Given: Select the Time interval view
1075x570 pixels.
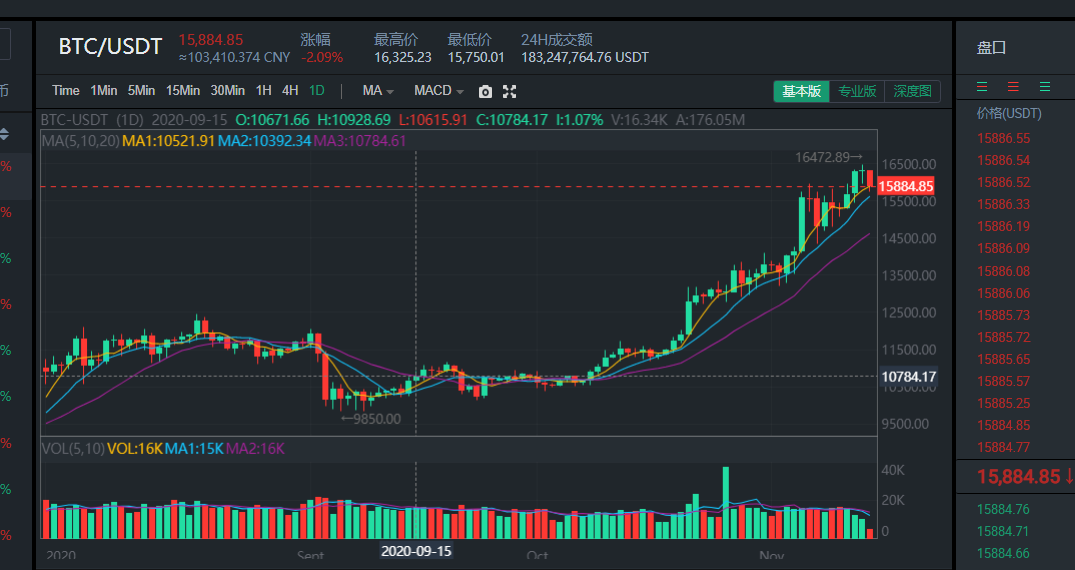Looking at the screenshot, I should (x=66, y=91).
